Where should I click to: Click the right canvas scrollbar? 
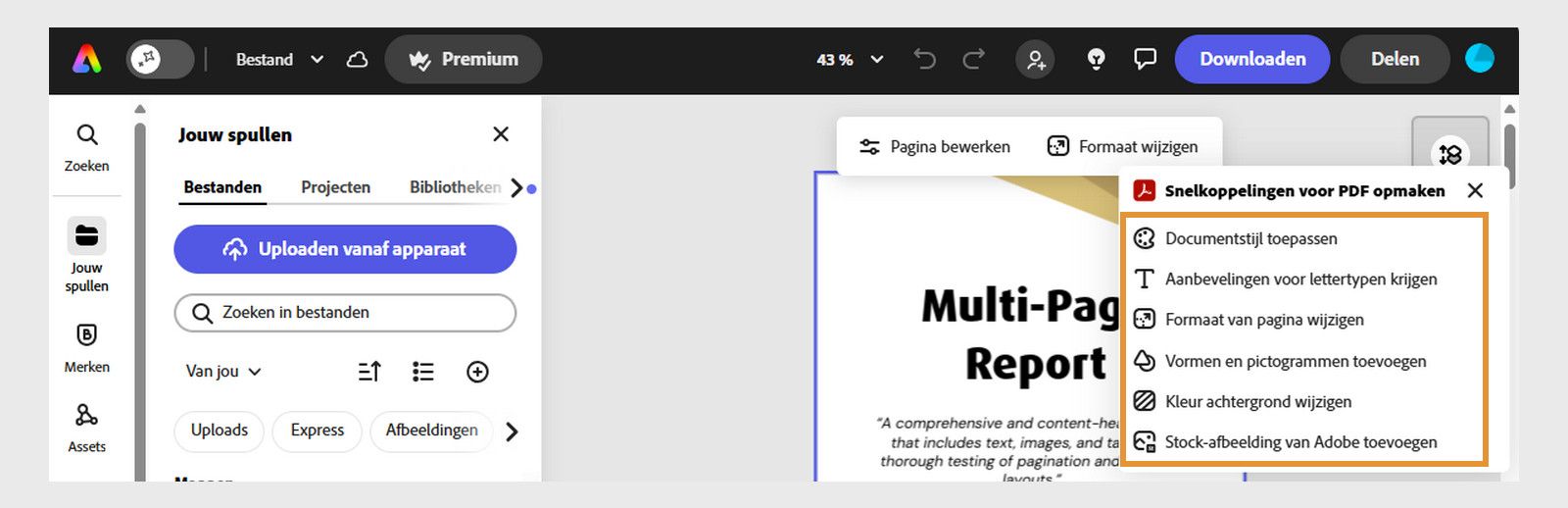click(x=1510, y=156)
